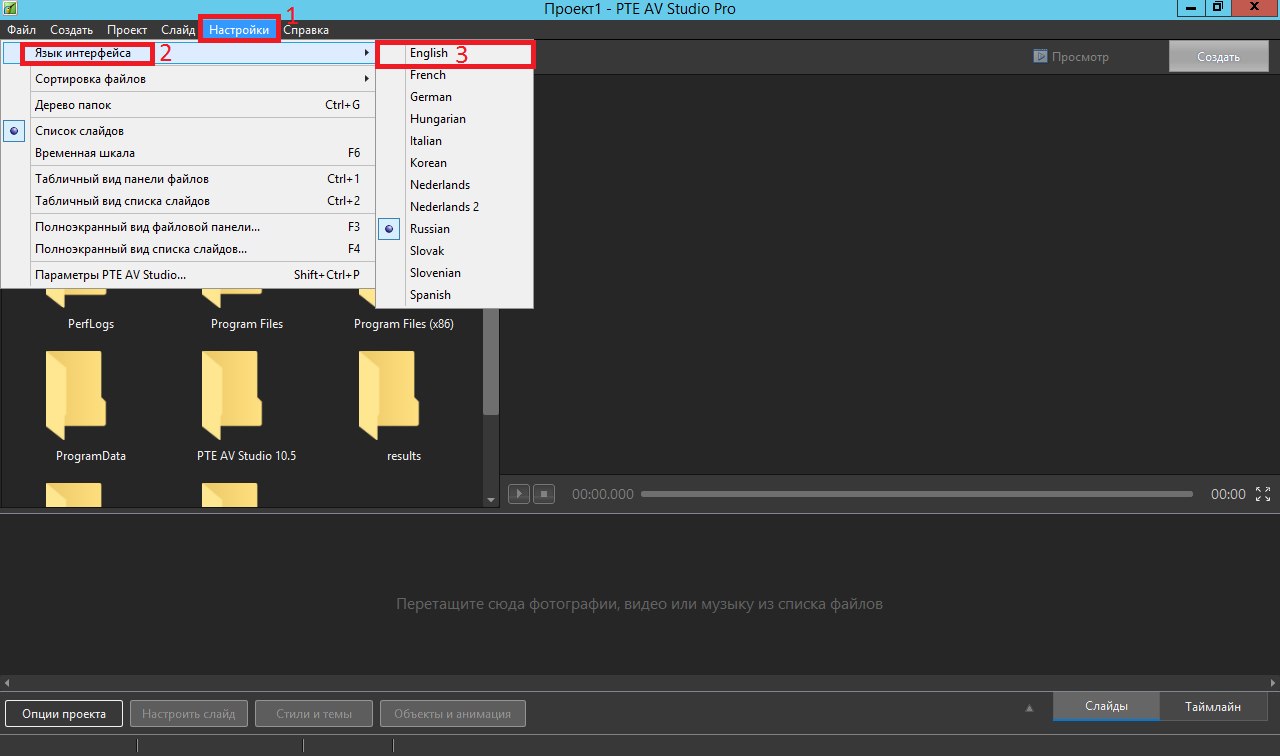Select Korean interface language
Screen dimensions: 1280x756
click(455, 163)
